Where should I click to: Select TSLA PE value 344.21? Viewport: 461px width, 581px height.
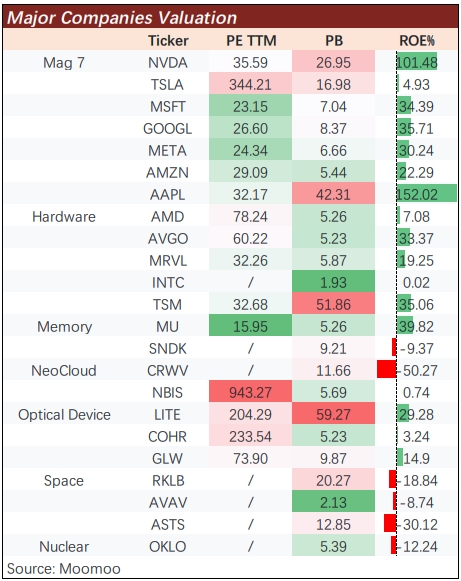tap(250, 84)
